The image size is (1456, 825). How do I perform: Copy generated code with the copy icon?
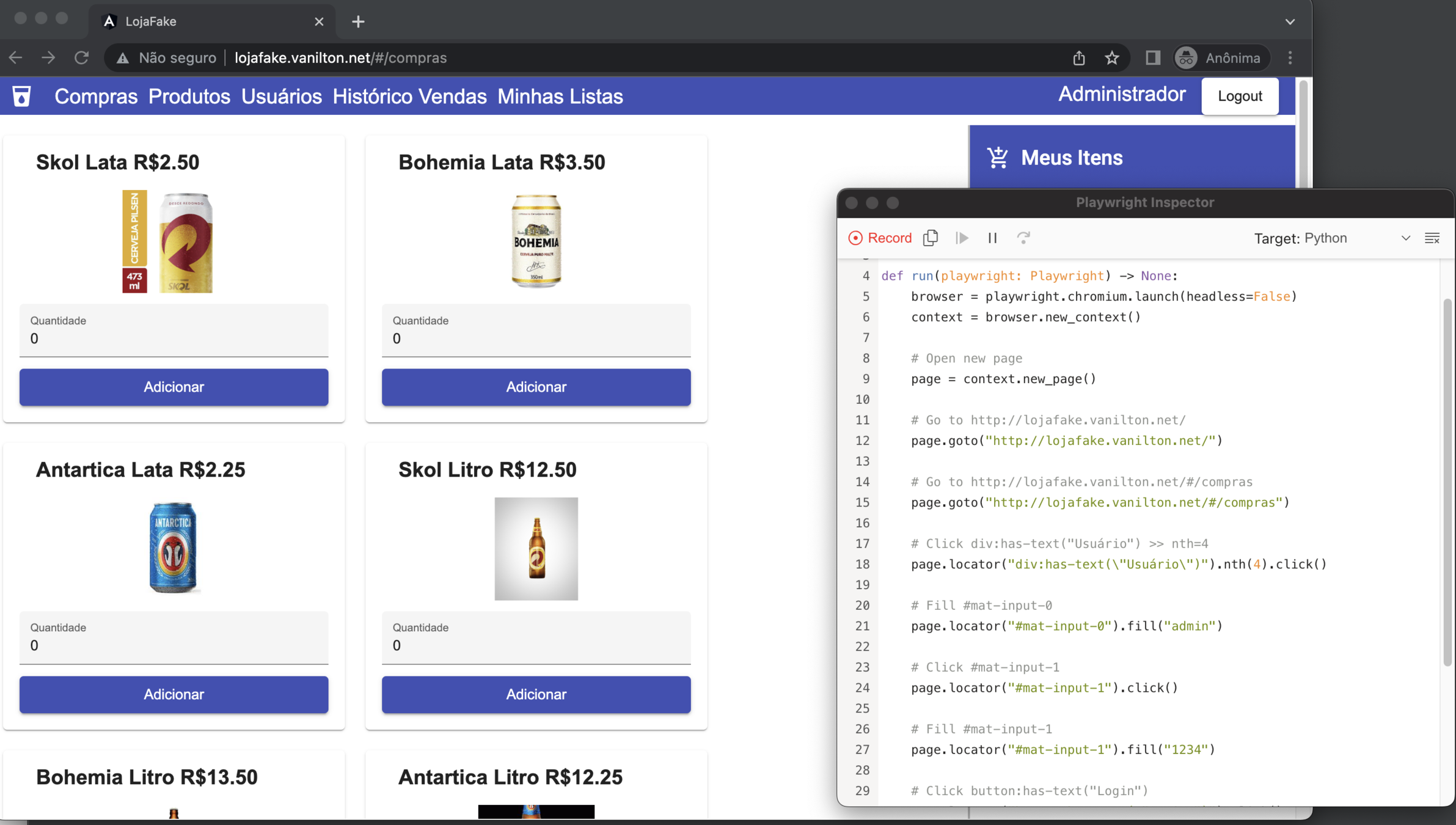[931, 238]
